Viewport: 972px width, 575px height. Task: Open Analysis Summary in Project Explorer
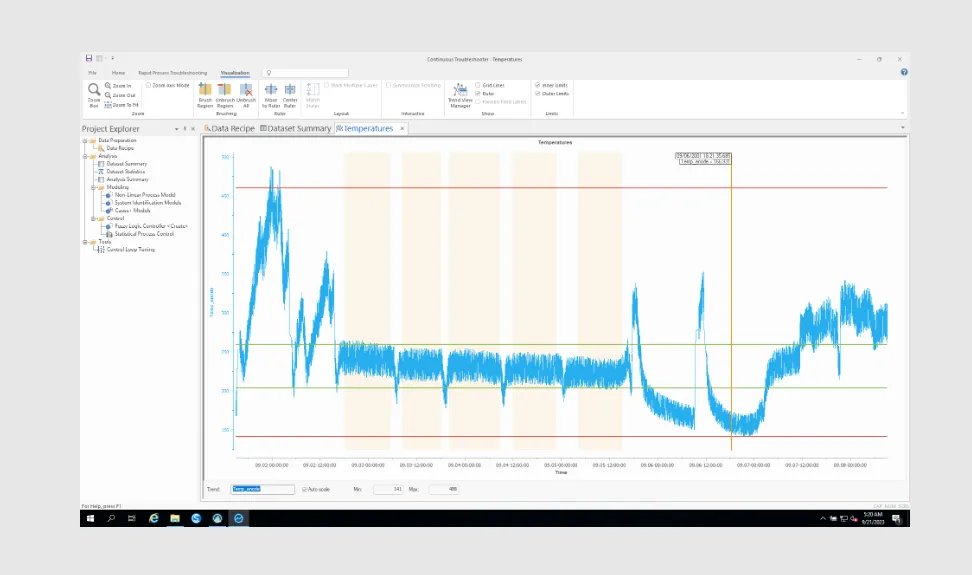coord(127,180)
